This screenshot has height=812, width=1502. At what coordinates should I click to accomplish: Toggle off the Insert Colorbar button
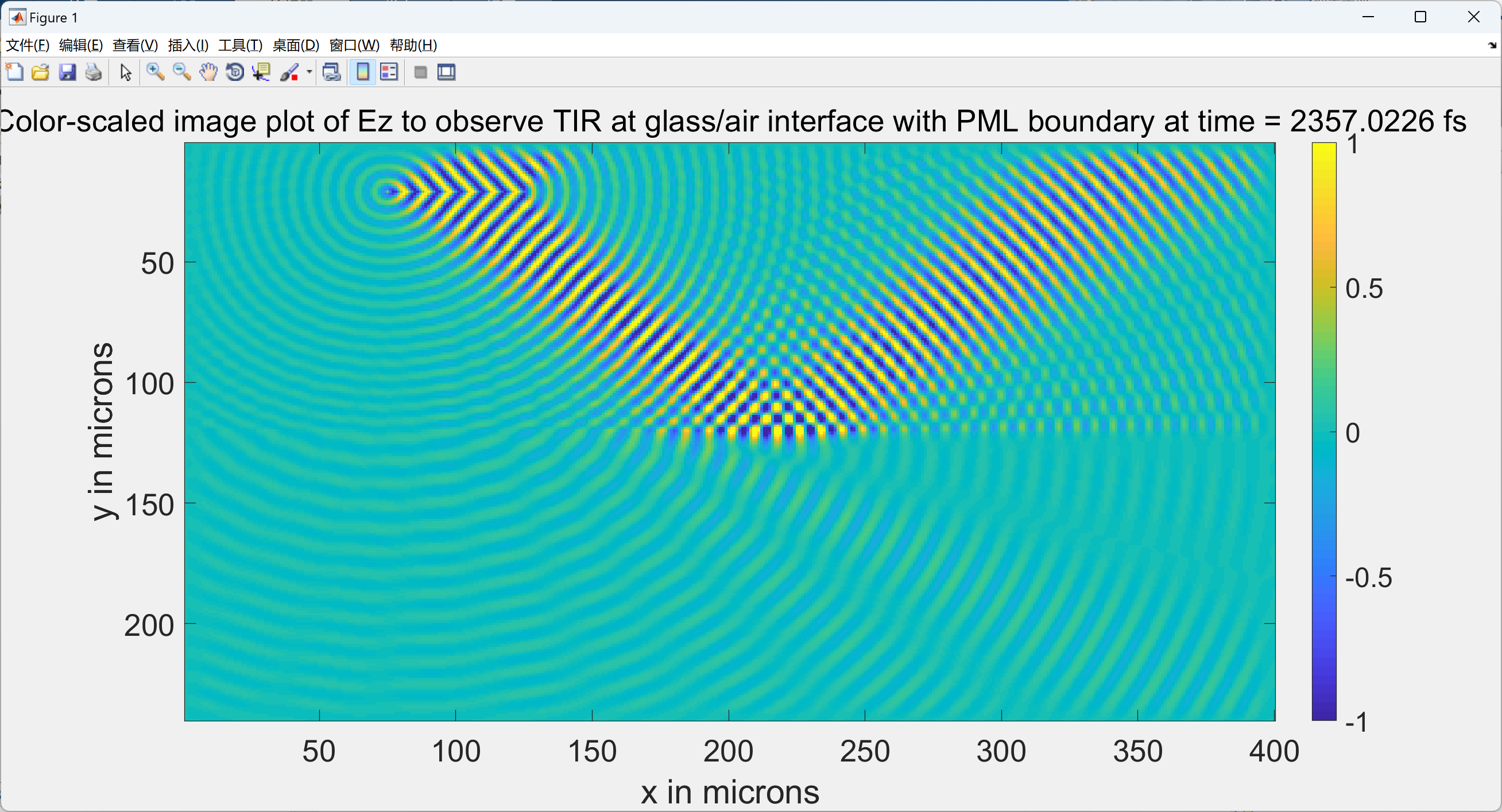pyautogui.click(x=362, y=72)
